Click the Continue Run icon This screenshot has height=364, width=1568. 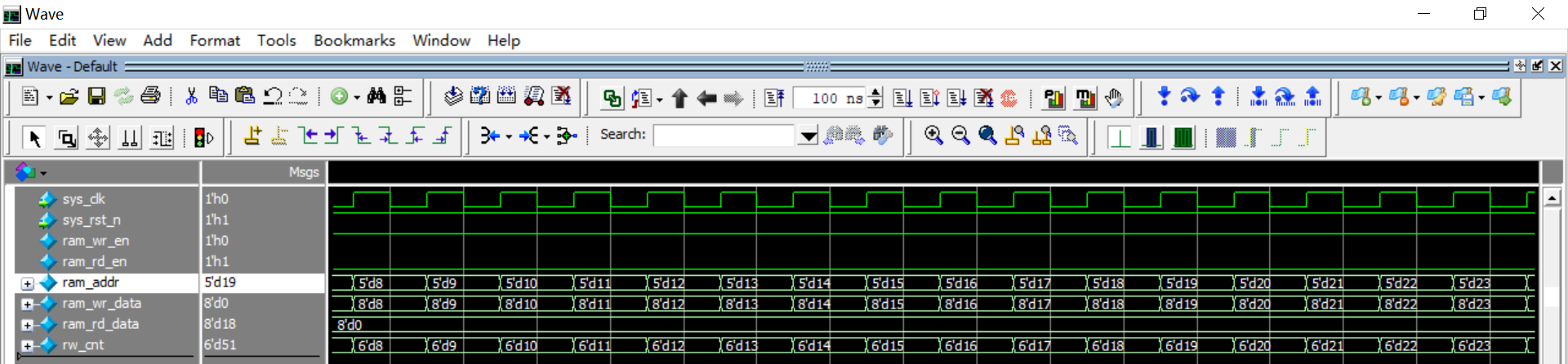click(929, 98)
